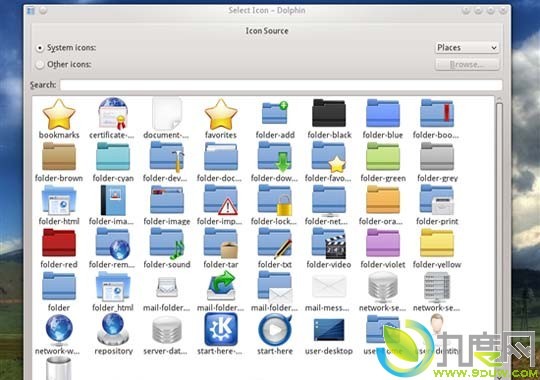Image resolution: width=540 pixels, height=380 pixels.
Task: Select the folder-favorites icon with star
Action: [329, 157]
